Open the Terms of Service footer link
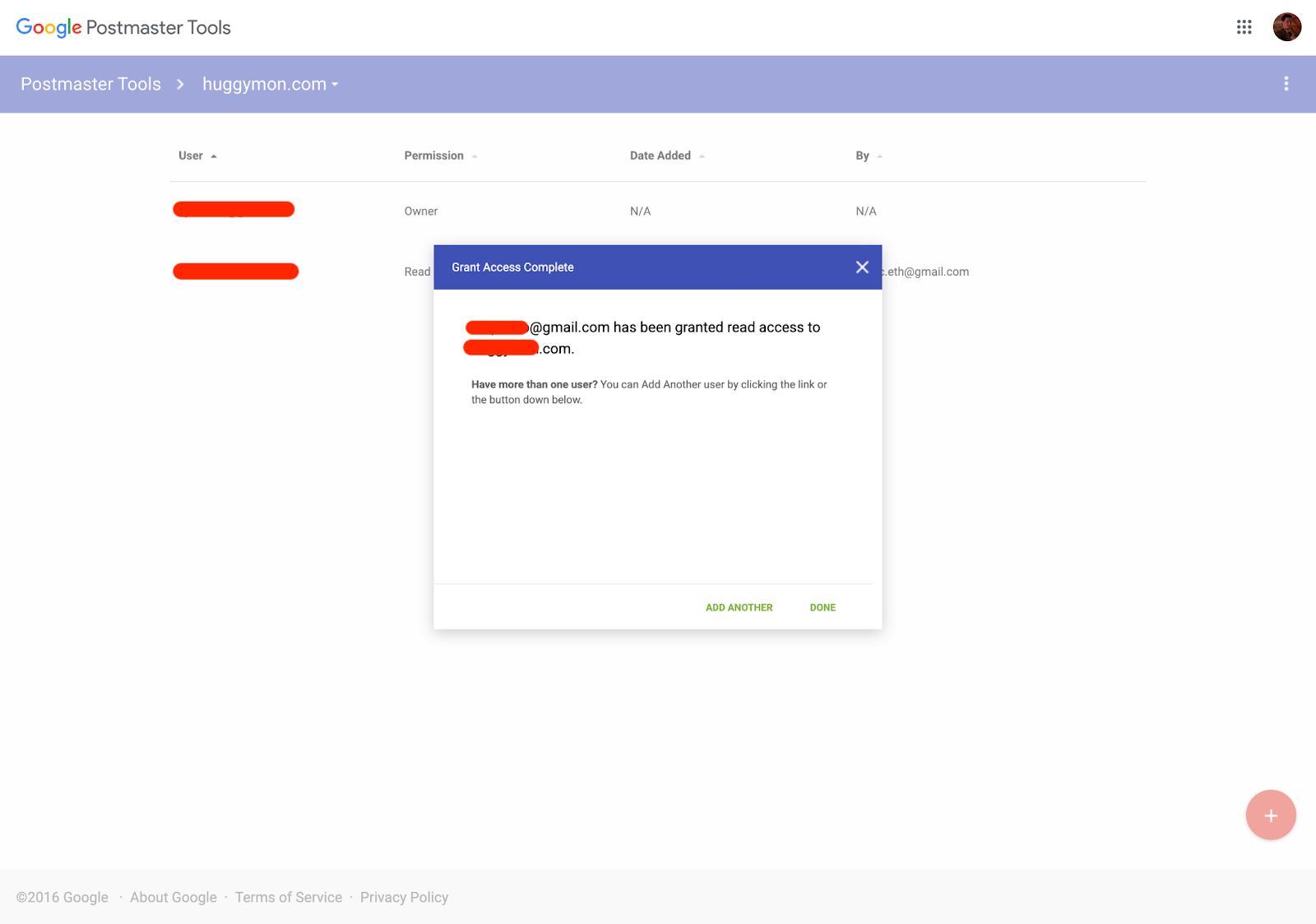The width and height of the screenshot is (1316, 924). pos(289,897)
